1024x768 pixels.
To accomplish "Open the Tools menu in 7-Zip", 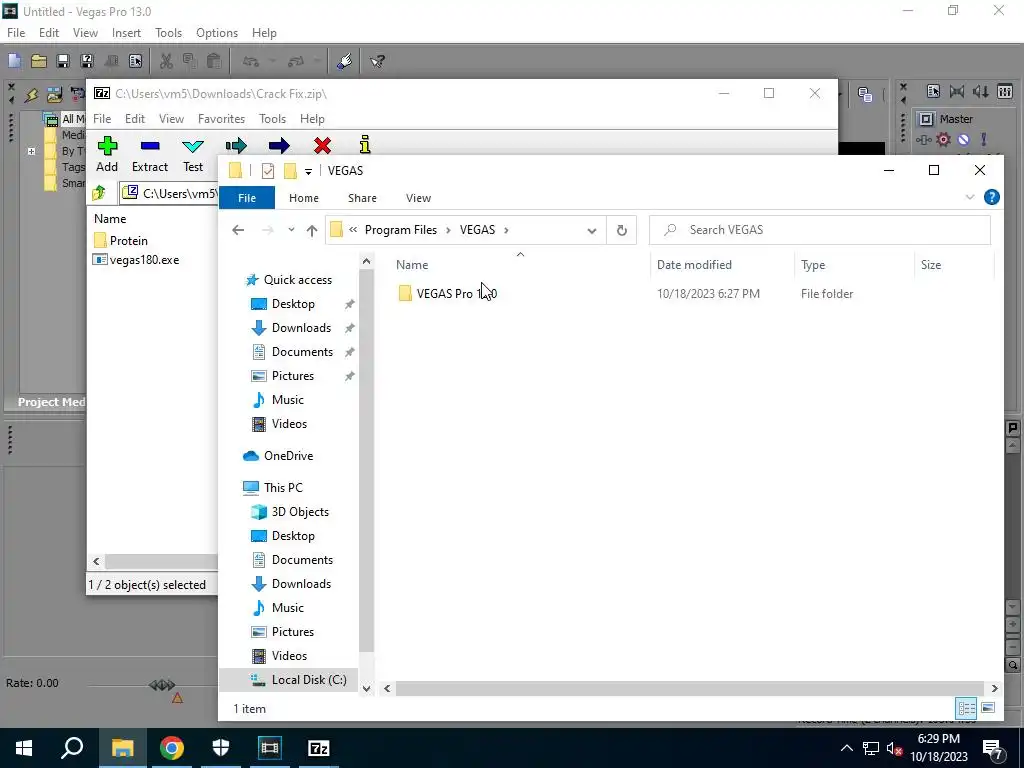I will click(x=272, y=119).
